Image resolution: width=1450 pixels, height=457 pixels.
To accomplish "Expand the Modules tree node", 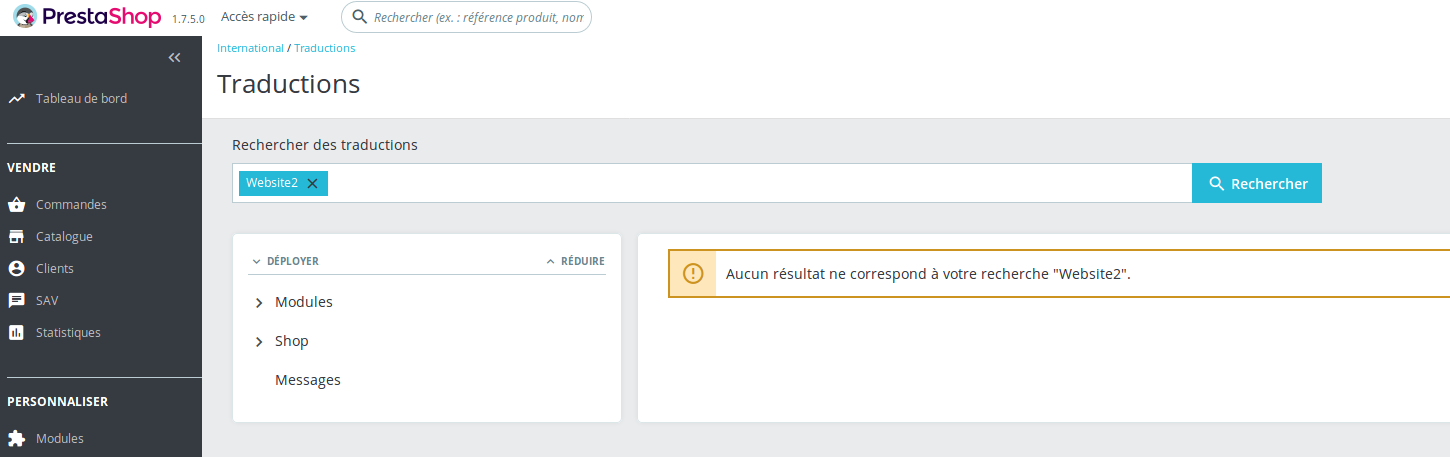I will point(259,303).
